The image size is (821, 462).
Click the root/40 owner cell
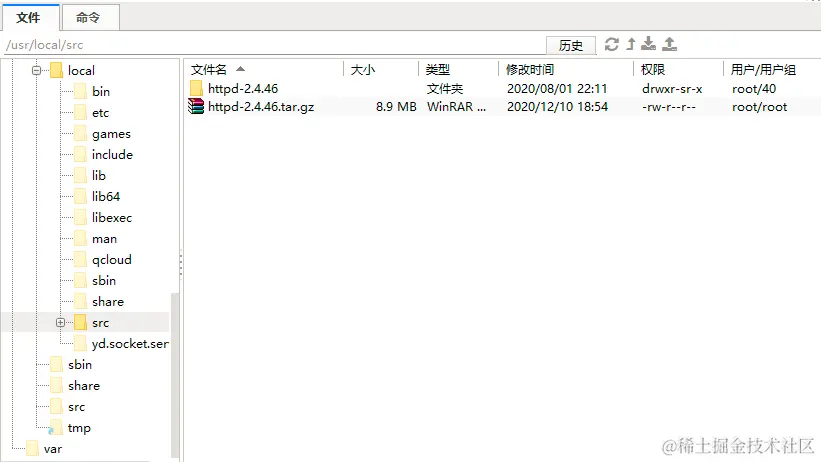click(x=754, y=89)
